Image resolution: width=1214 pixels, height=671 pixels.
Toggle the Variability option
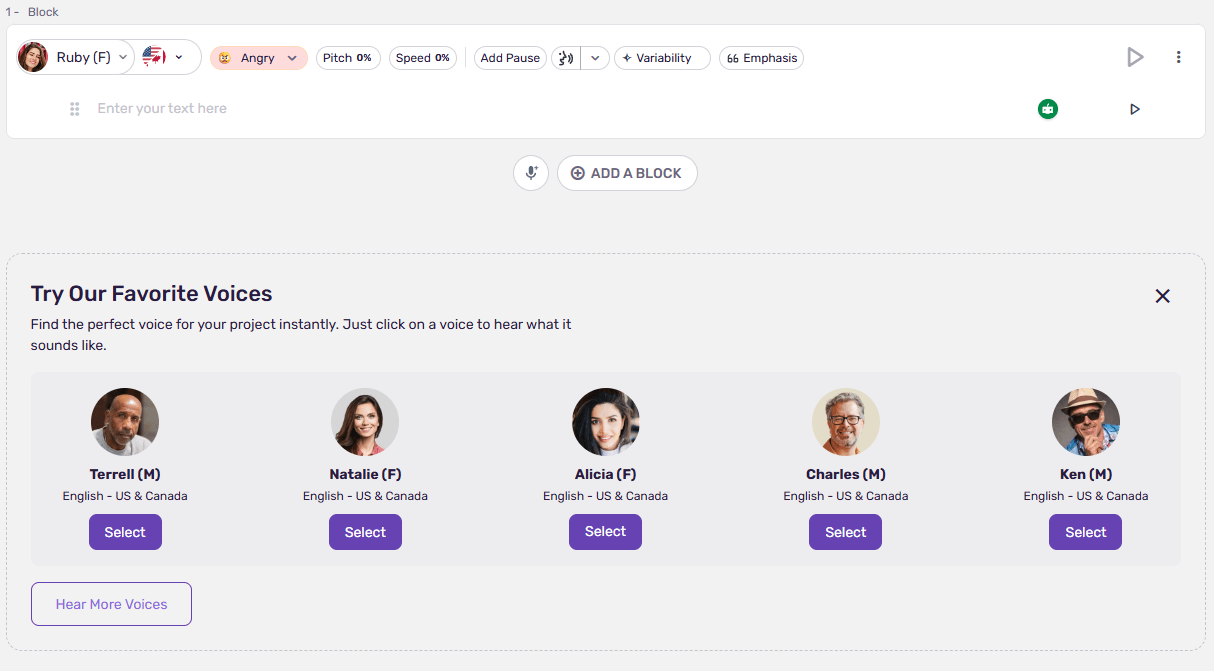coord(662,58)
